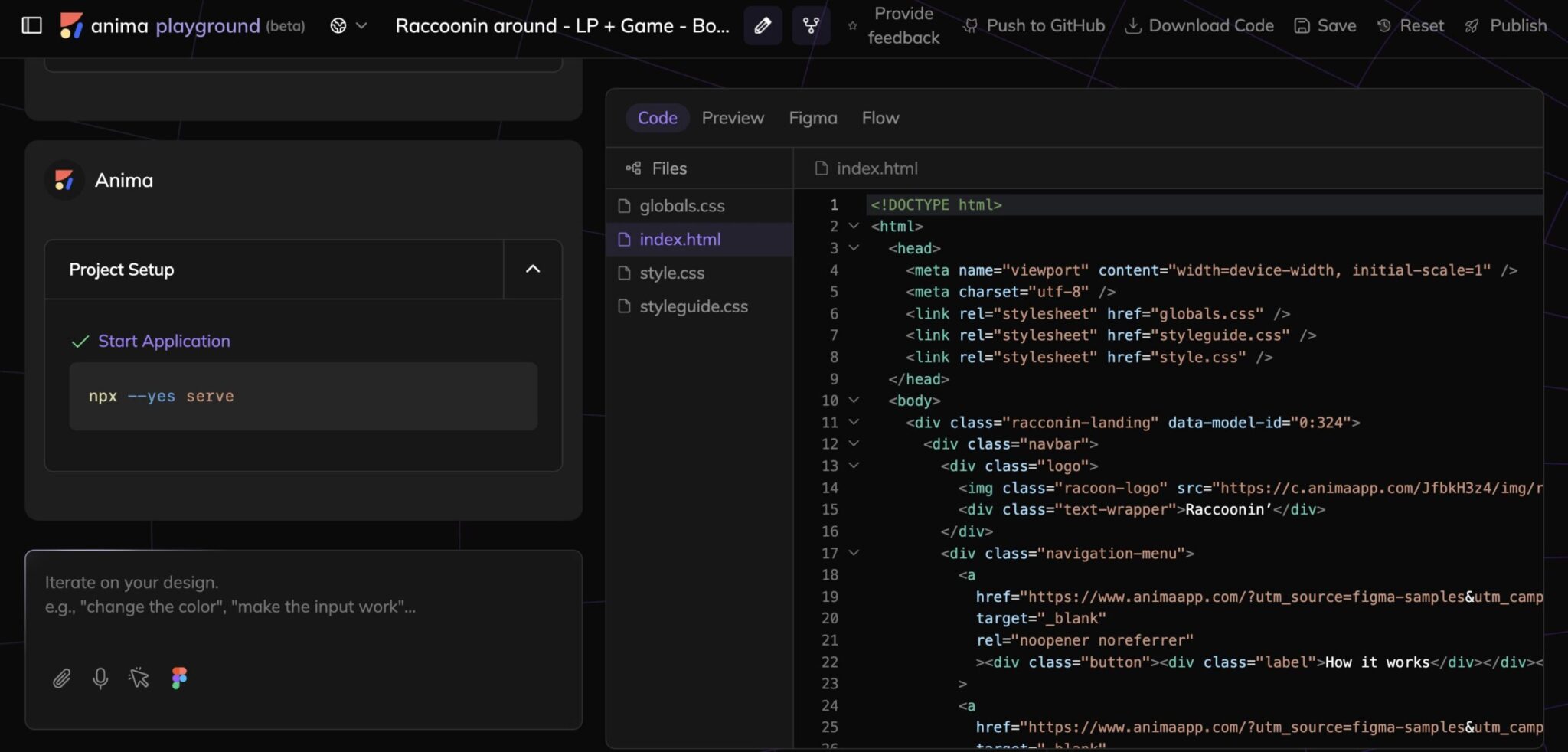The width and height of the screenshot is (1568, 752).
Task: Click the Figma icon in the chat input
Action: click(180, 676)
